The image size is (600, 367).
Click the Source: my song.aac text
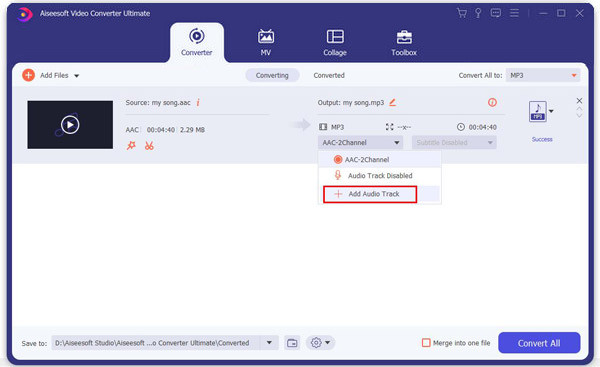tap(158, 103)
